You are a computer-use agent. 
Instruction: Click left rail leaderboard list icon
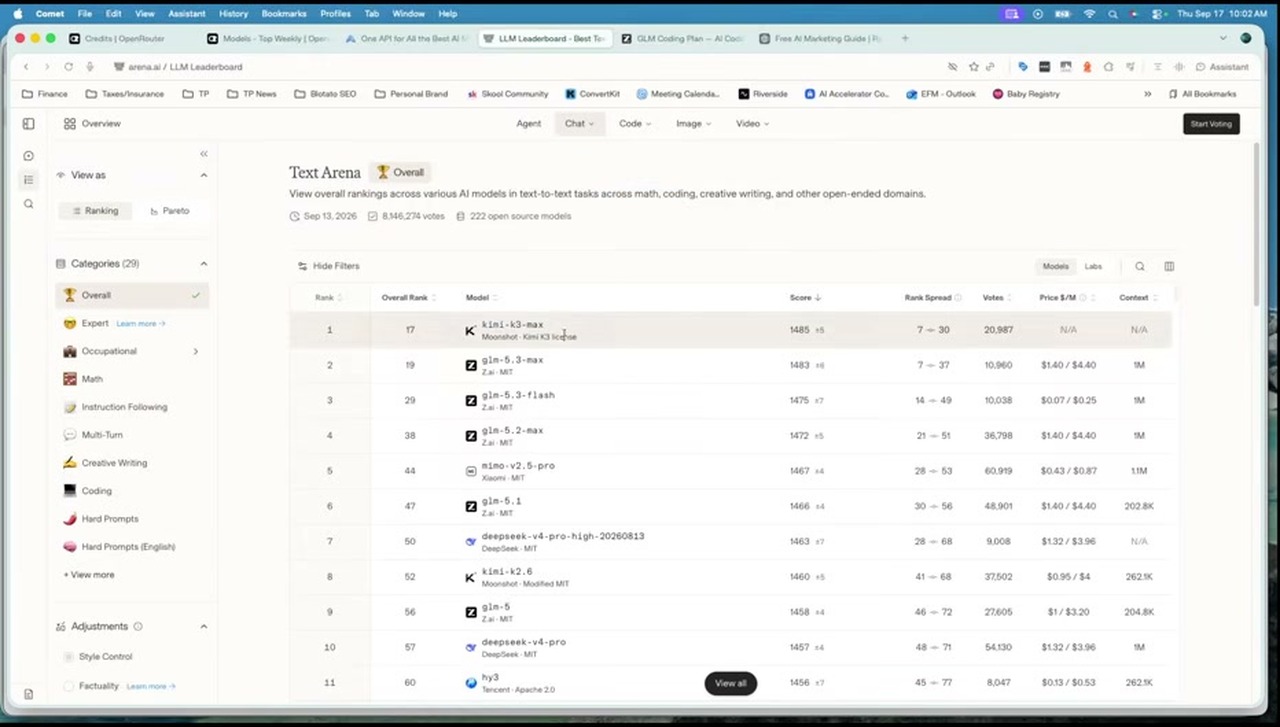pyautogui.click(x=28, y=180)
